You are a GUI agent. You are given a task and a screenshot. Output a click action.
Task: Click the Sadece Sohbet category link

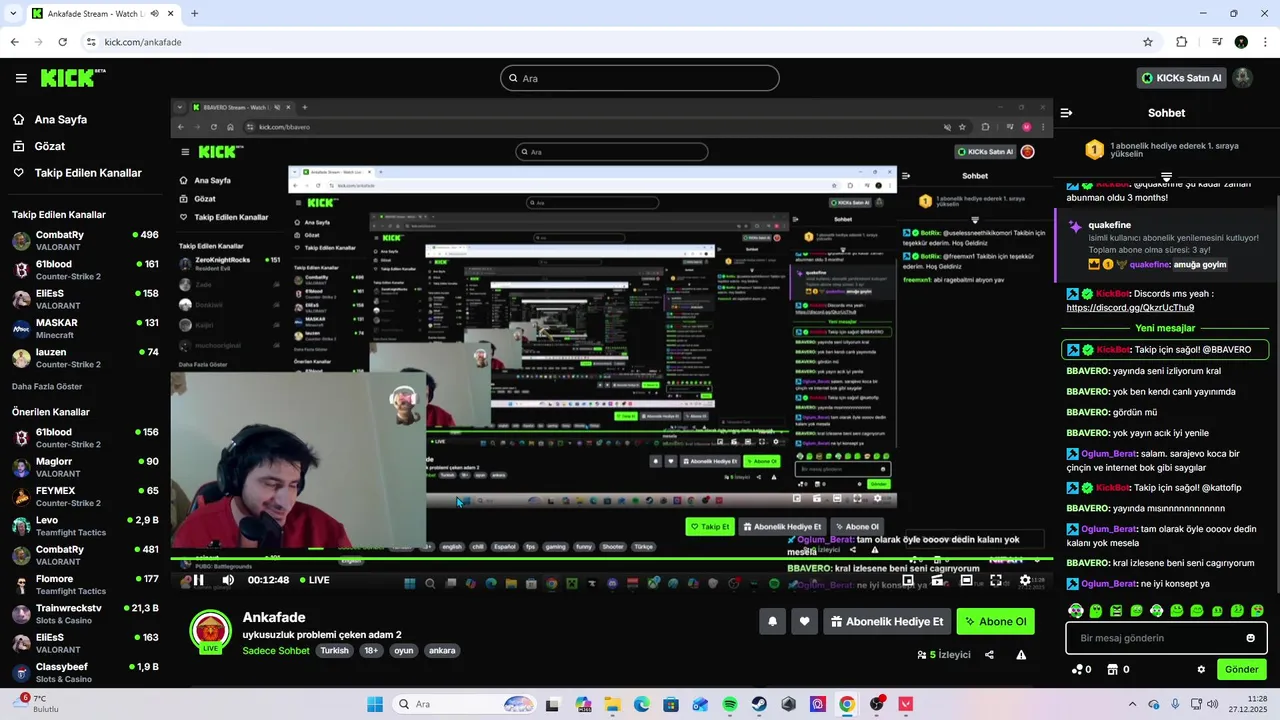point(276,650)
